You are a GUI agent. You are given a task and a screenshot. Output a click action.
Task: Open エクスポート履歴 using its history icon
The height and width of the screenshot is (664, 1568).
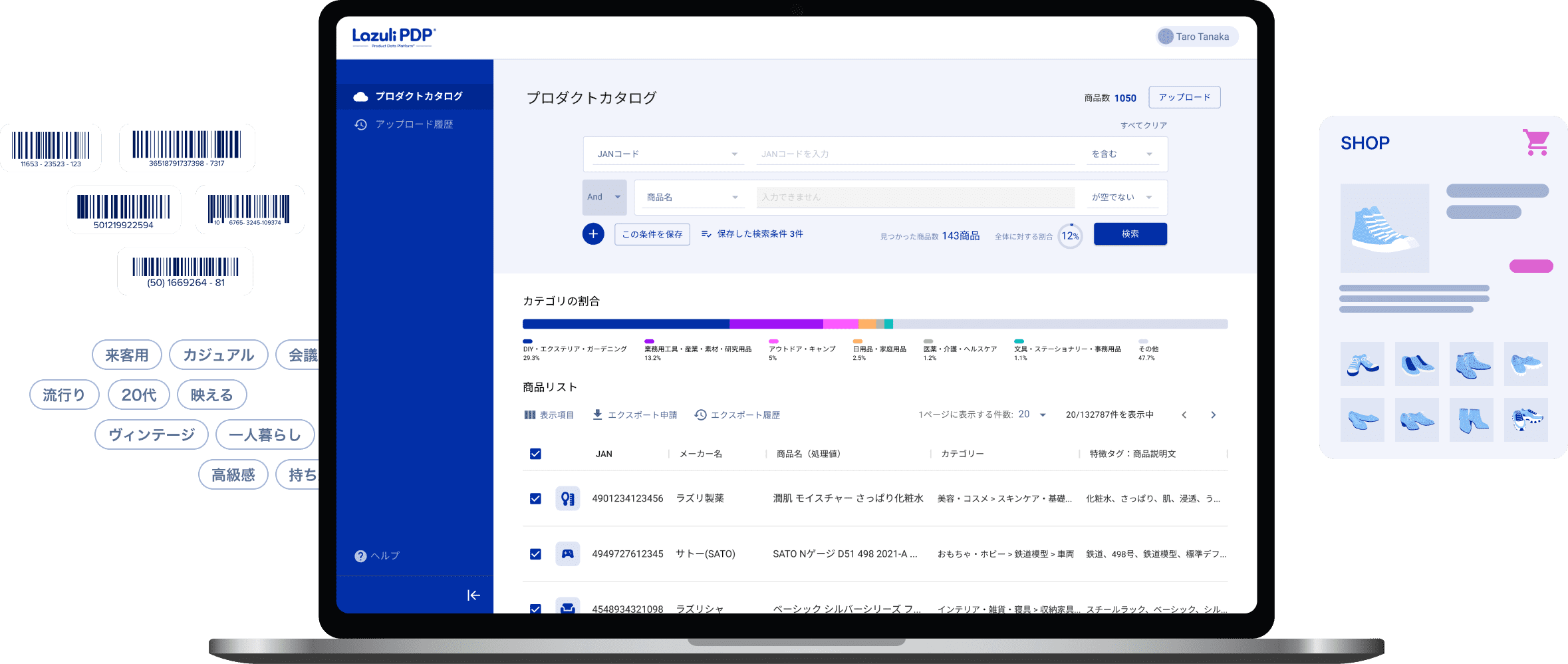click(x=699, y=414)
